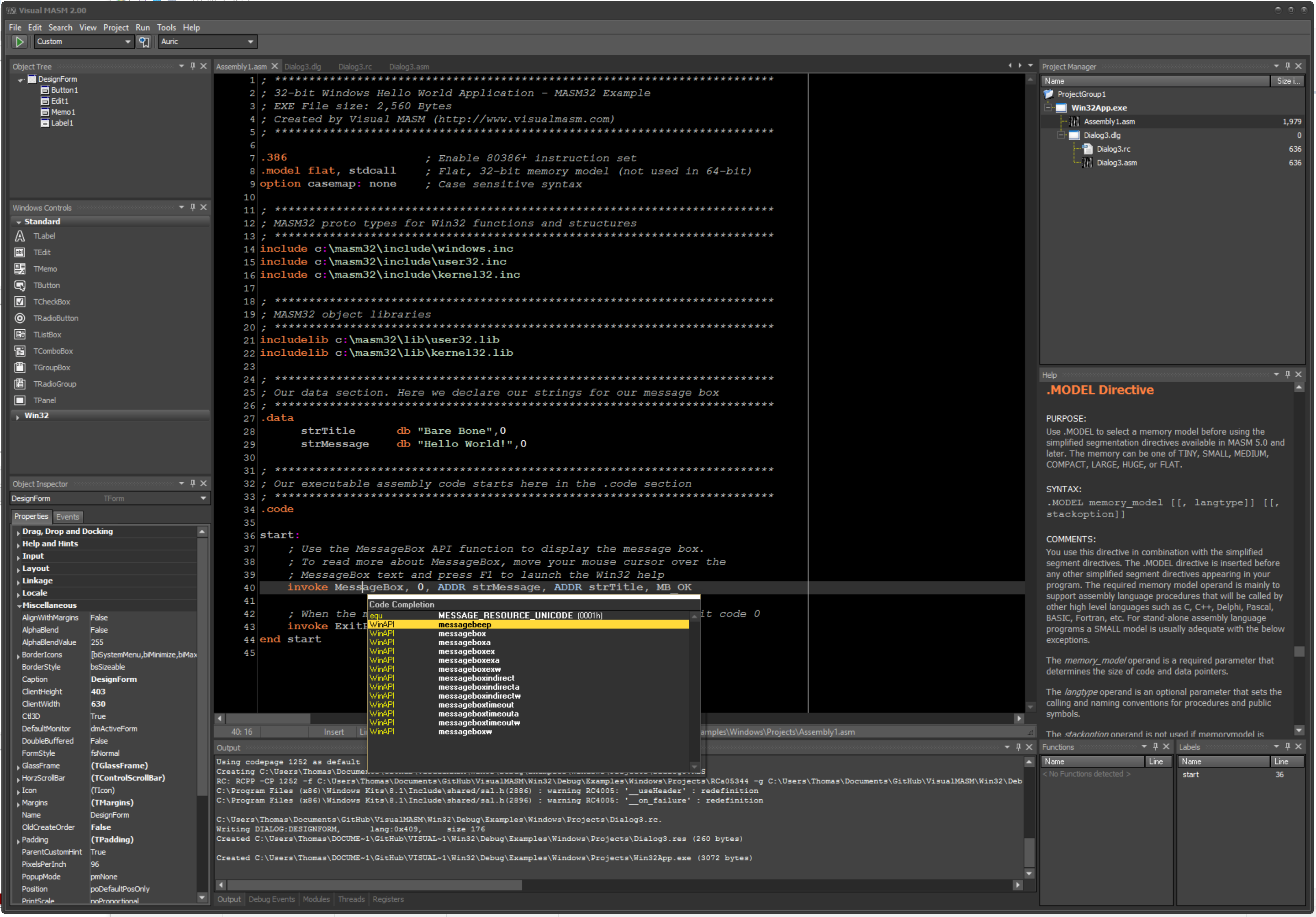
Task: Open the Auric theme dropdown
Action: coord(250,41)
